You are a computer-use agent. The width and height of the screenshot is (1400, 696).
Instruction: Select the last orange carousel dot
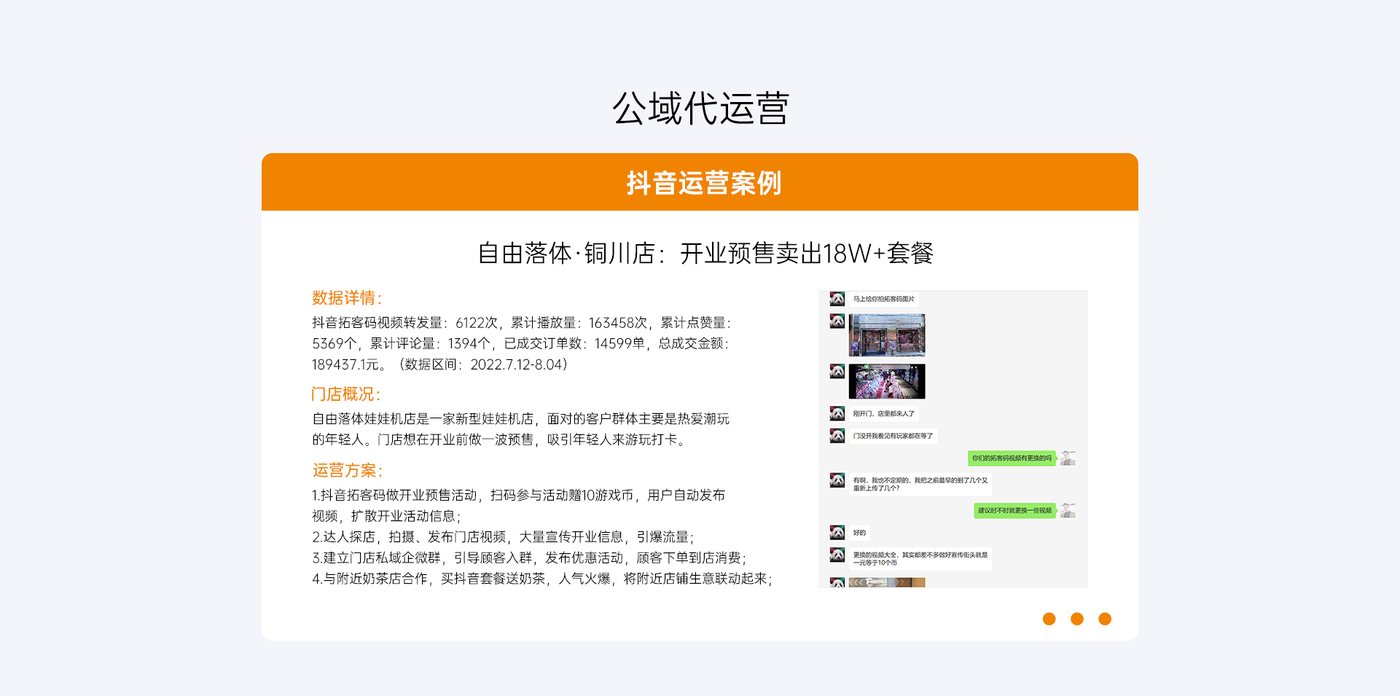(x=1105, y=619)
